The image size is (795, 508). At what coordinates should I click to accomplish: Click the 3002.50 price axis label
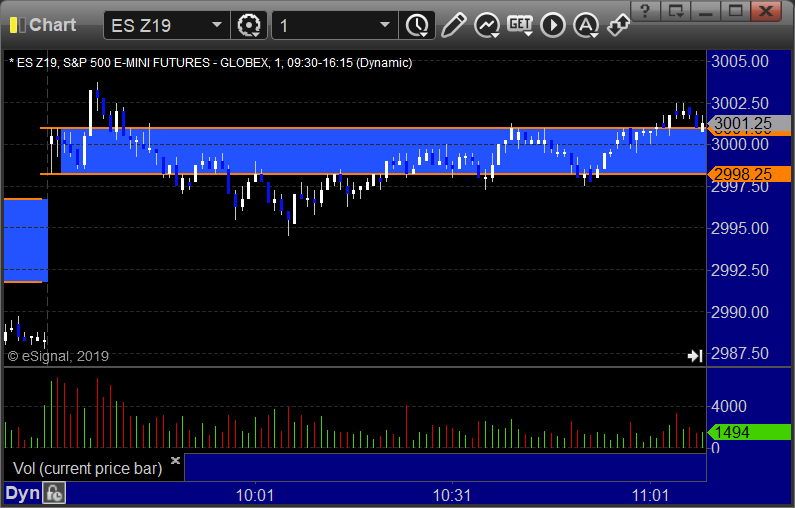740,103
